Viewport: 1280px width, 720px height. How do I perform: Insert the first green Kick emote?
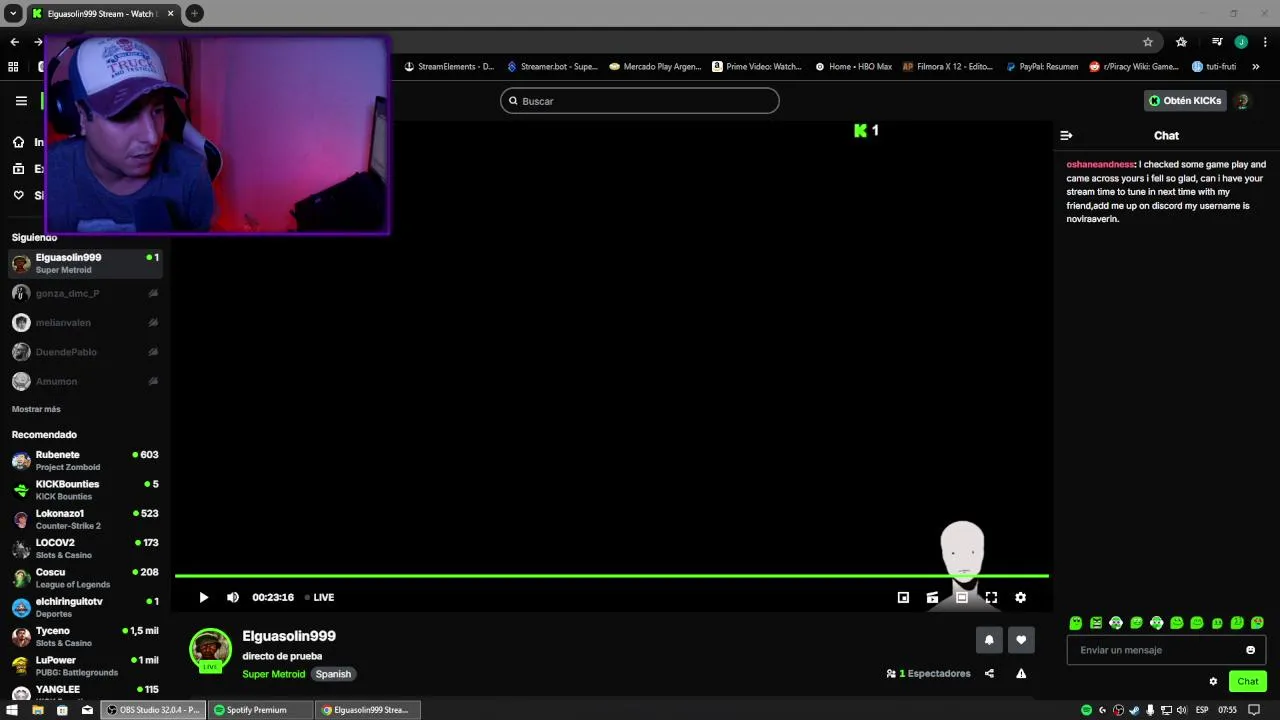click(1076, 623)
